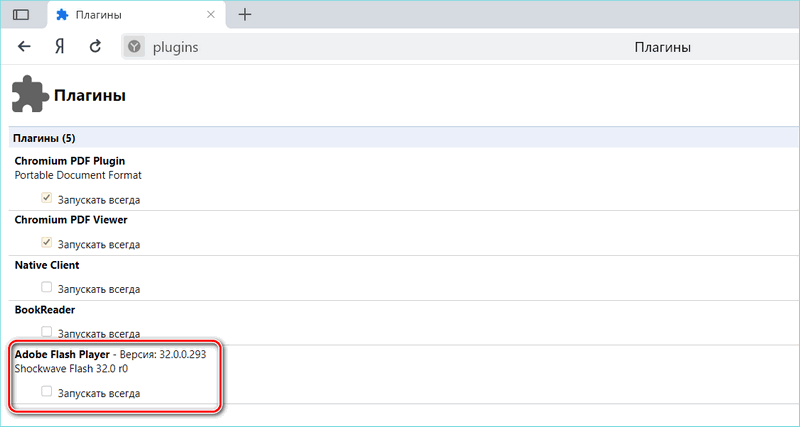The image size is (800, 427).
Task: Click the Portable Document Format description text
Action: pyautogui.click(x=78, y=175)
